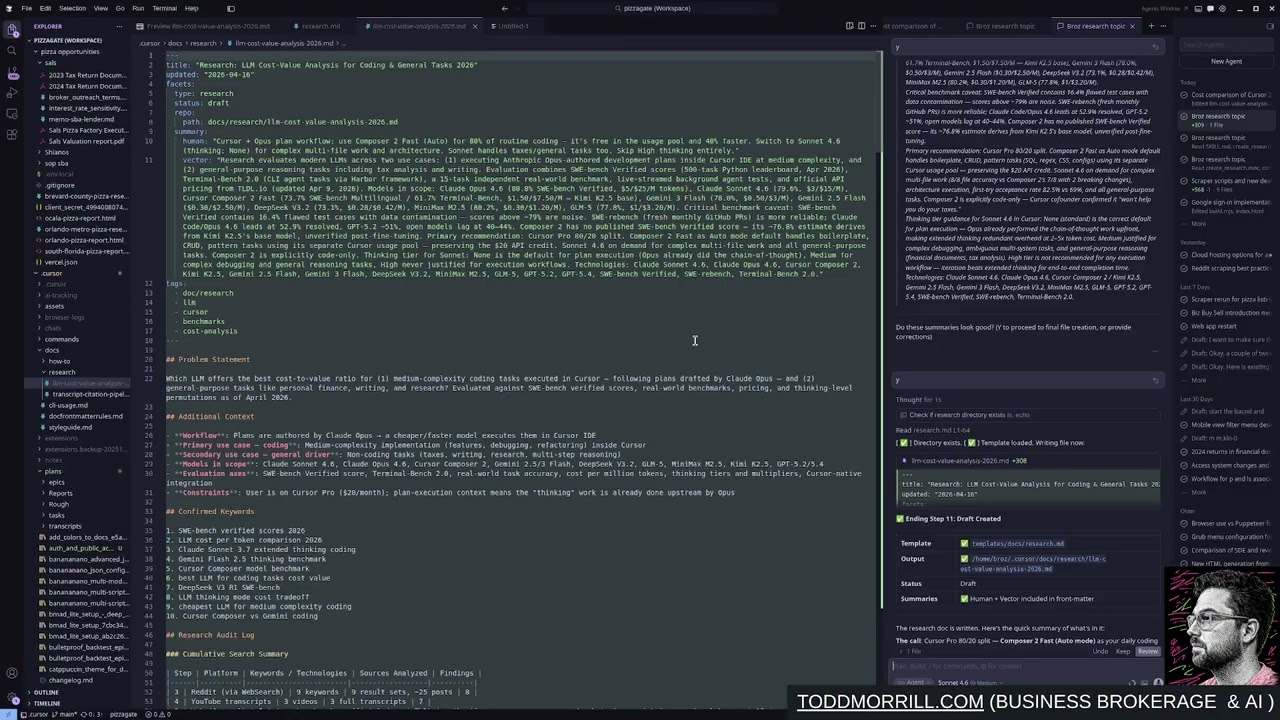Expand the sop sba folder
The image size is (1280, 720).
pyautogui.click(x=56, y=163)
